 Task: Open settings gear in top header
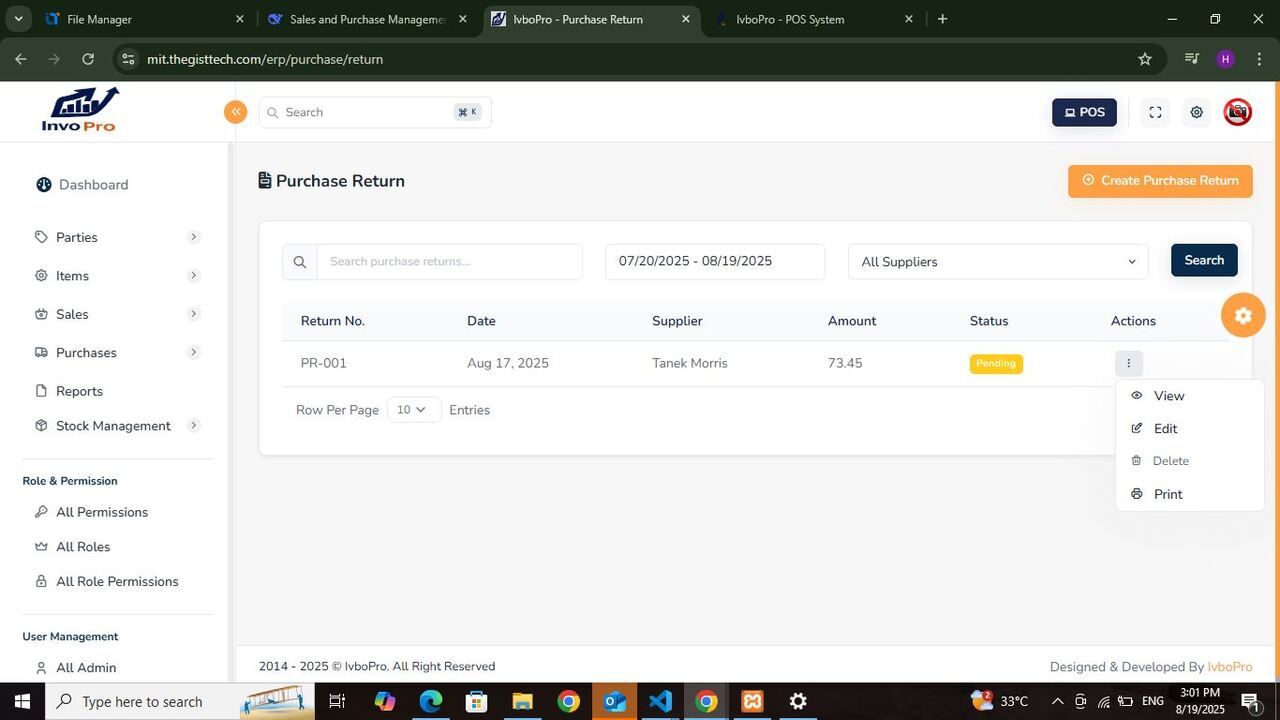click(x=1196, y=112)
